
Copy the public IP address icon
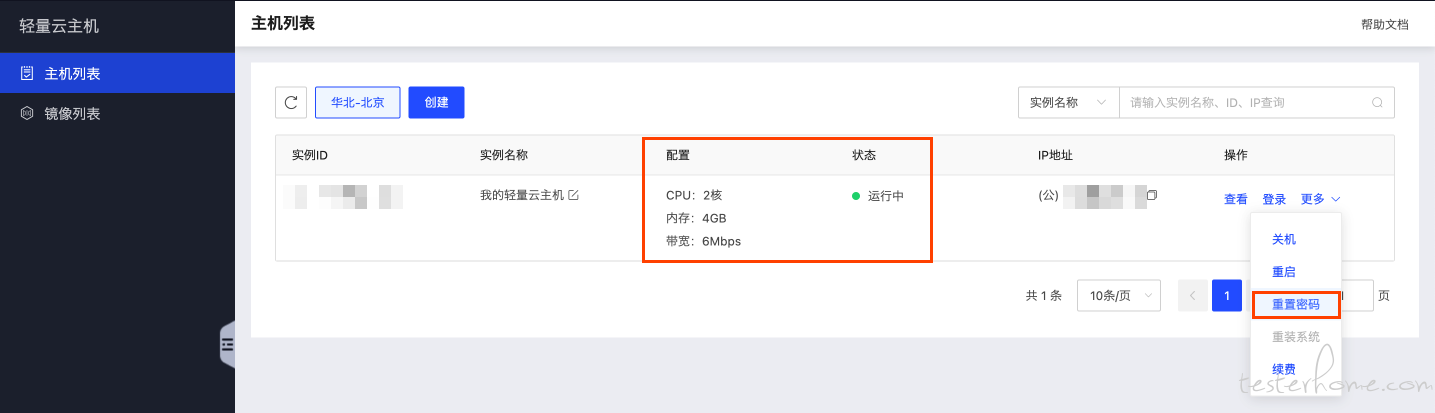pyautogui.click(x=1152, y=195)
